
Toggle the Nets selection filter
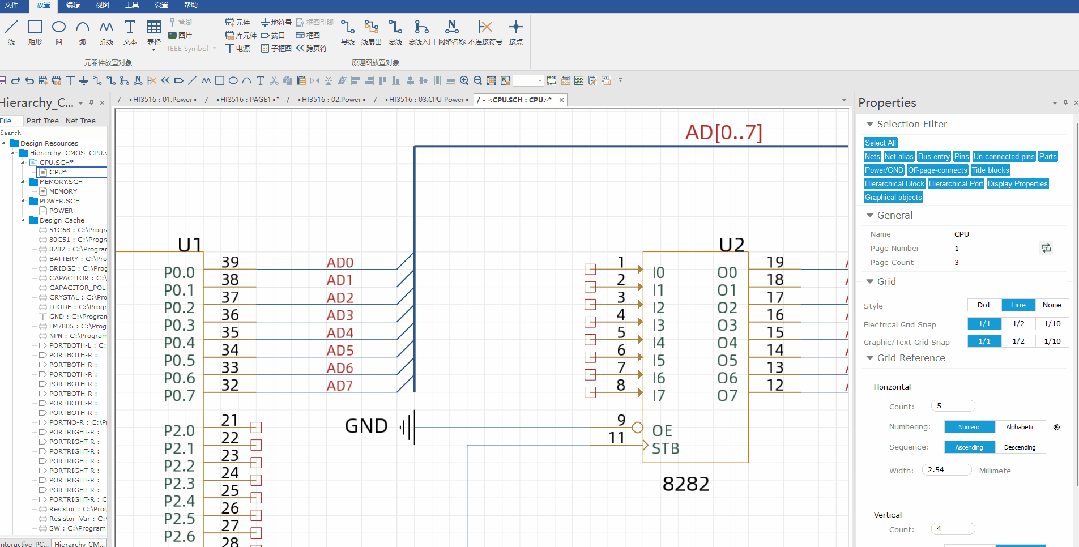[872, 157]
